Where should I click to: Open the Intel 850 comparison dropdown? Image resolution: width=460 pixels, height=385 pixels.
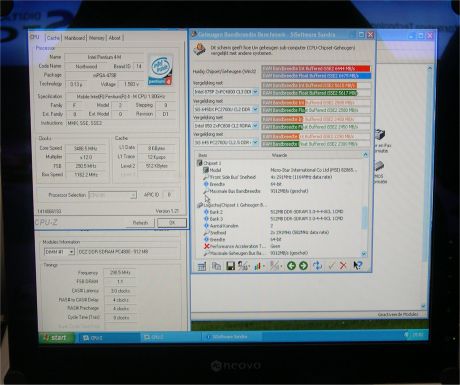(255, 126)
